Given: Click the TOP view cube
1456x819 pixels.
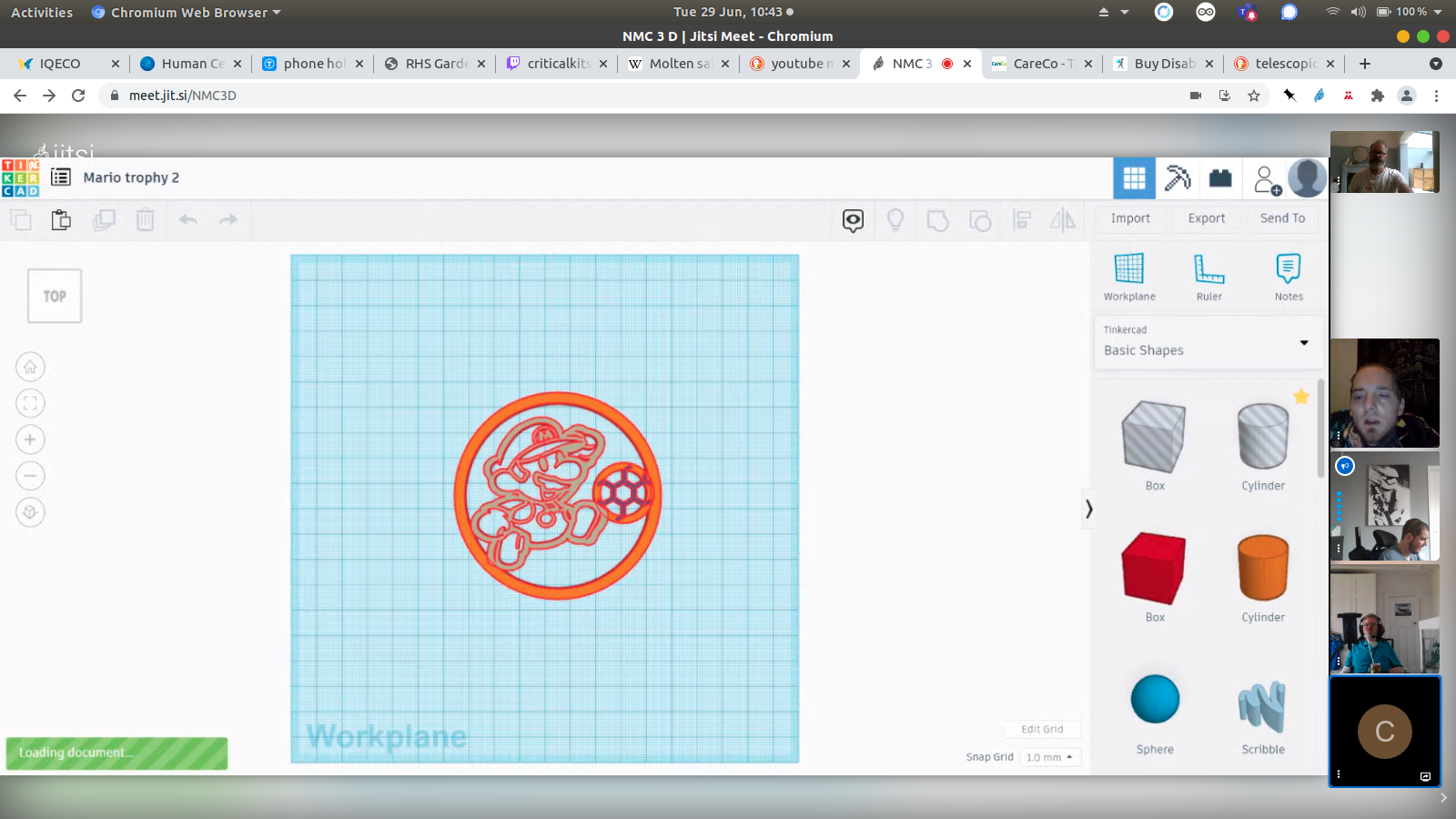Looking at the screenshot, I should pyautogui.click(x=55, y=296).
